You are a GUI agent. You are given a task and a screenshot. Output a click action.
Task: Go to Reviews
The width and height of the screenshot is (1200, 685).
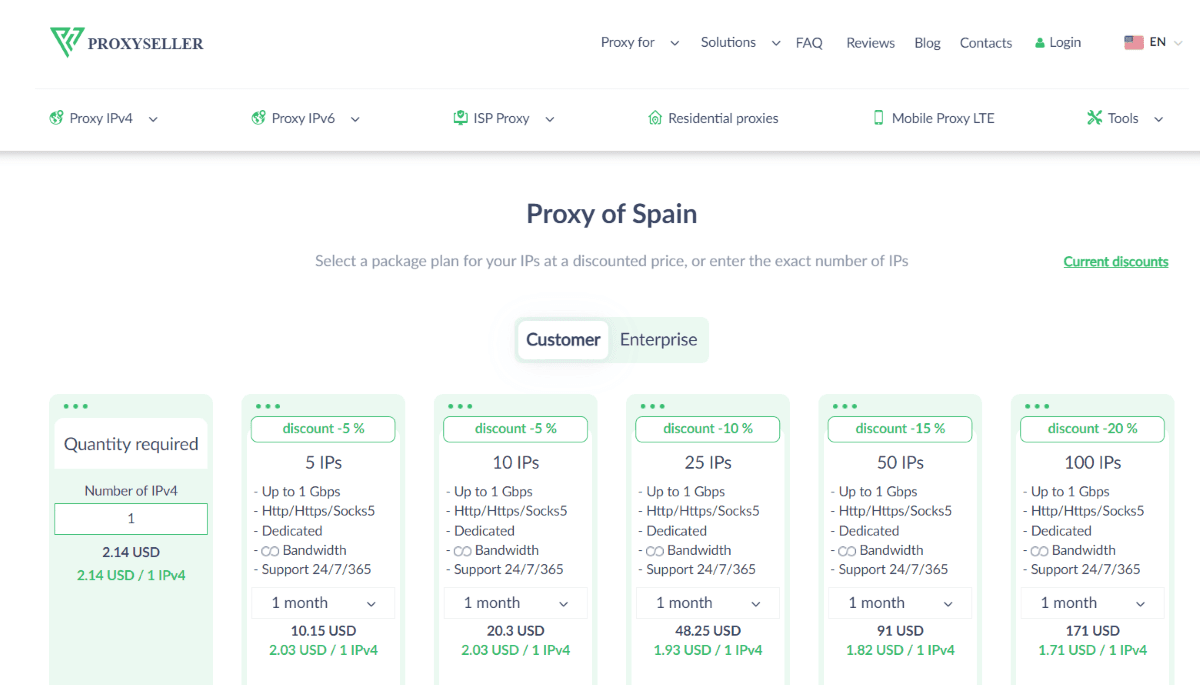[x=870, y=43]
